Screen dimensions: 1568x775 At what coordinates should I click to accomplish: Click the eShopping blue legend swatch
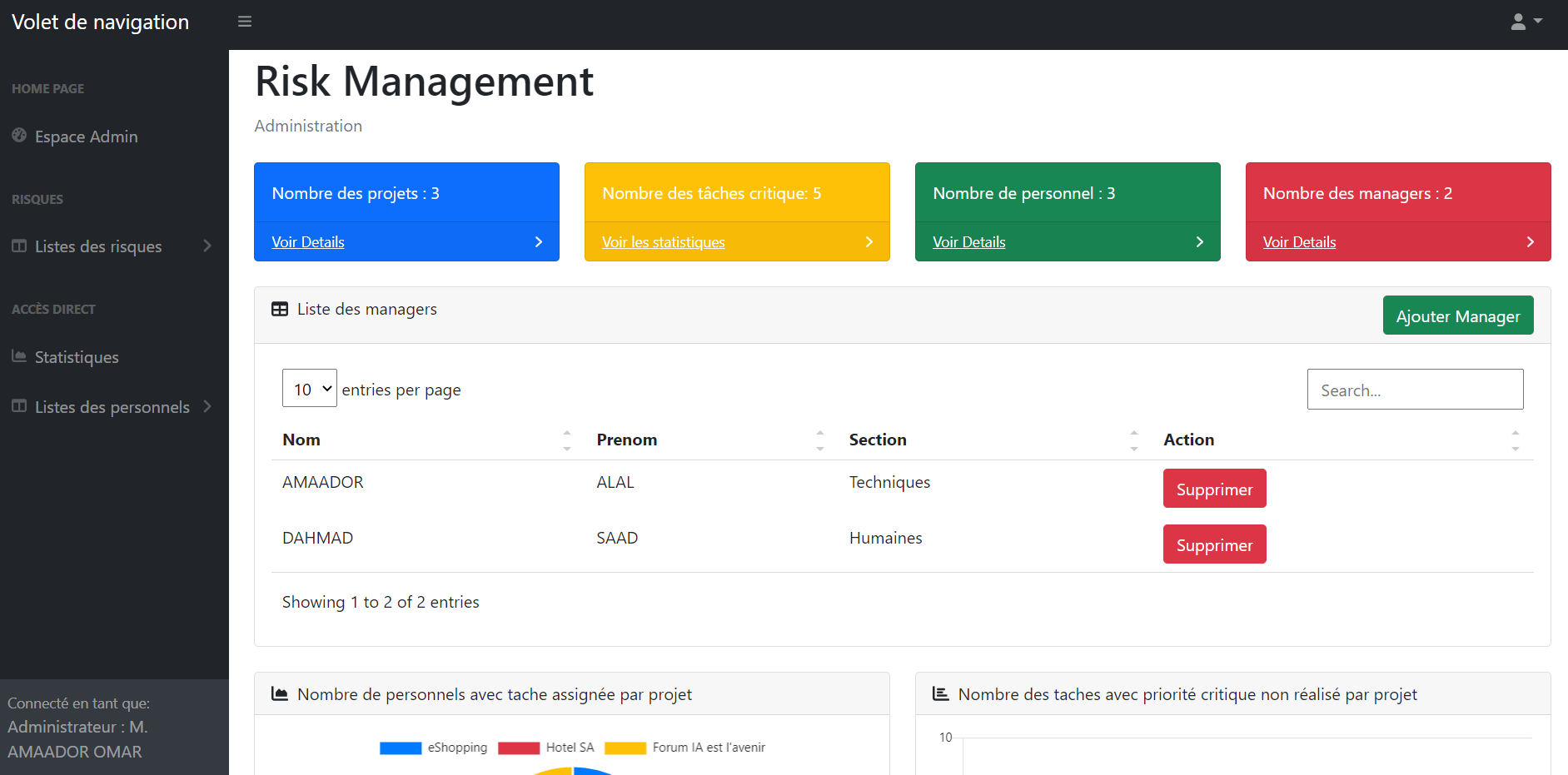[x=400, y=747]
